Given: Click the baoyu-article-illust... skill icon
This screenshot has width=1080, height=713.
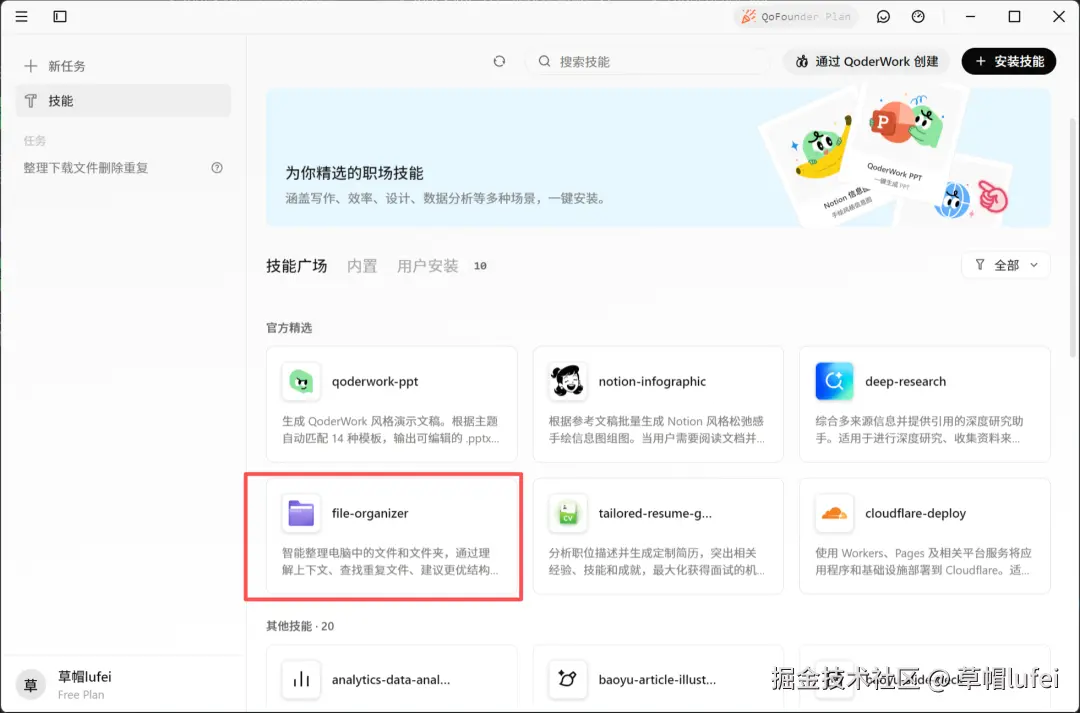Looking at the screenshot, I should tap(568, 679).
